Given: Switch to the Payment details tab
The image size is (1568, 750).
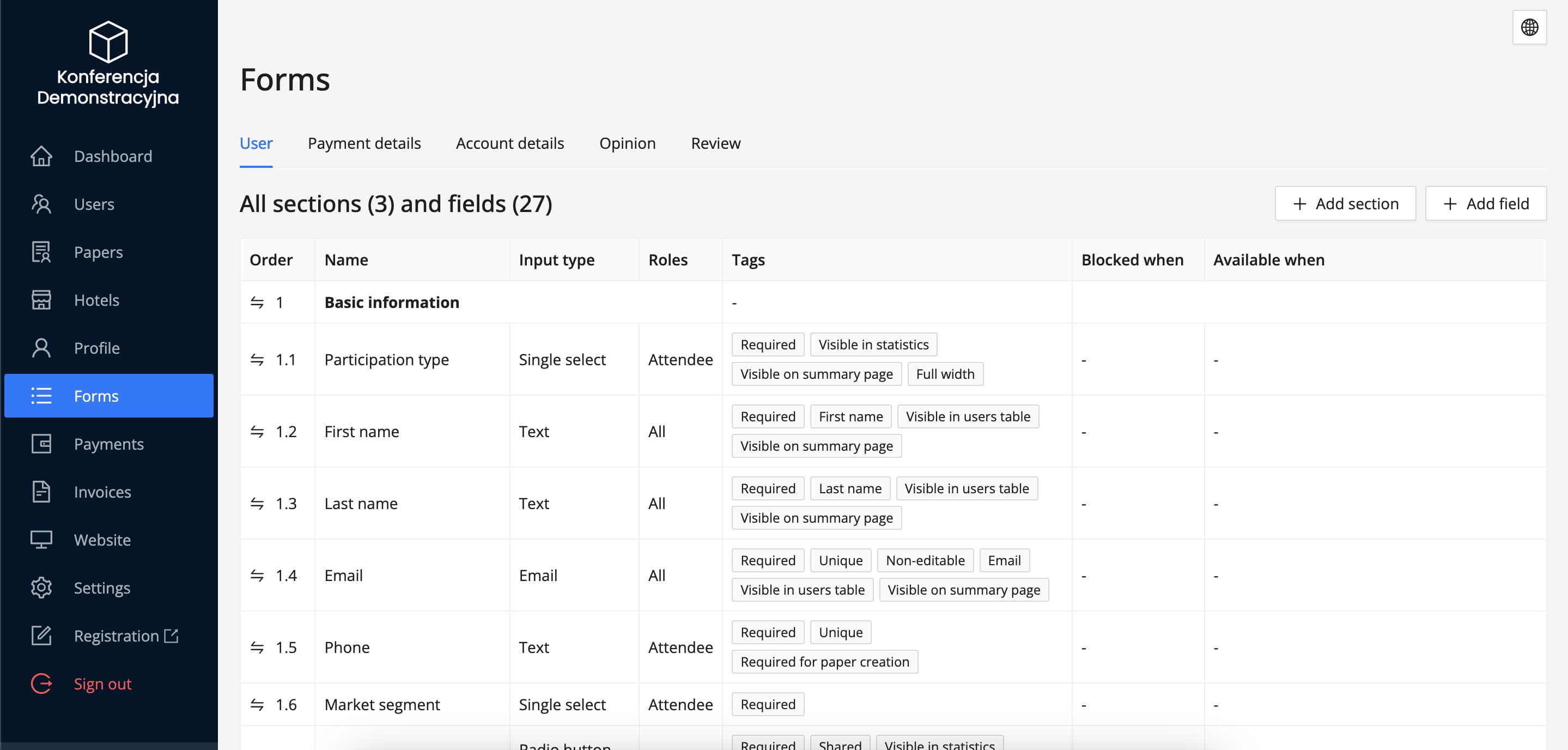Looking at the screenshot, I should (x=364, y=143).
